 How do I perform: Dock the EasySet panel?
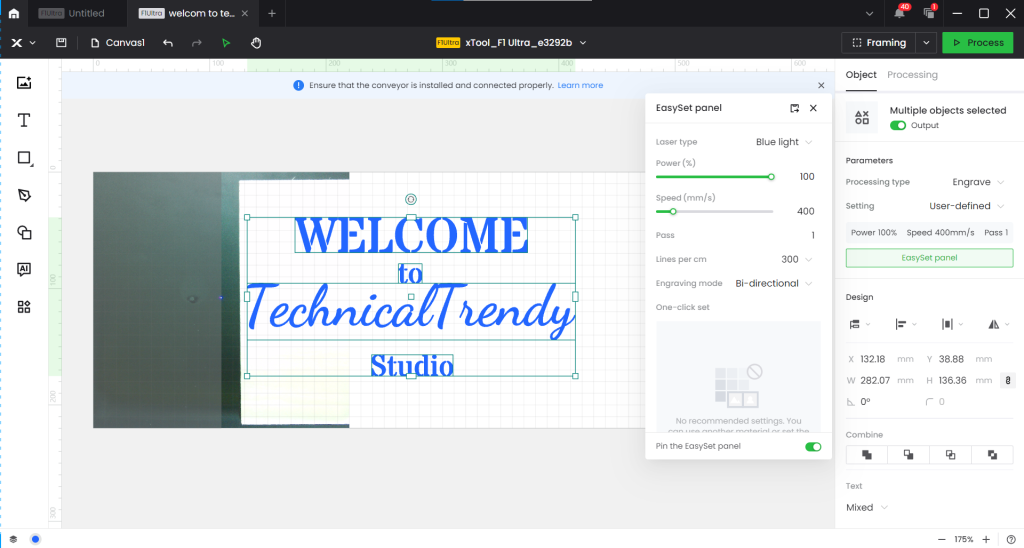click(x=794, y=108)
